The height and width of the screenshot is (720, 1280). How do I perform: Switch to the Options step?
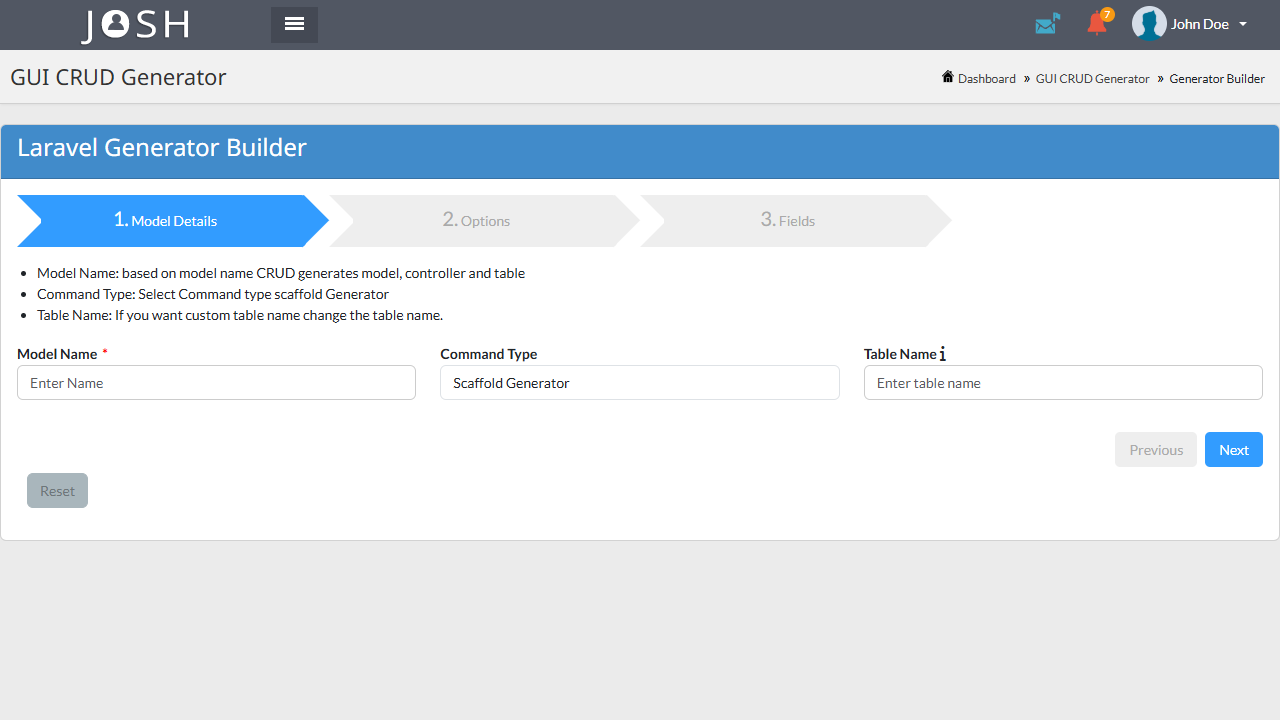click(477, 220)
